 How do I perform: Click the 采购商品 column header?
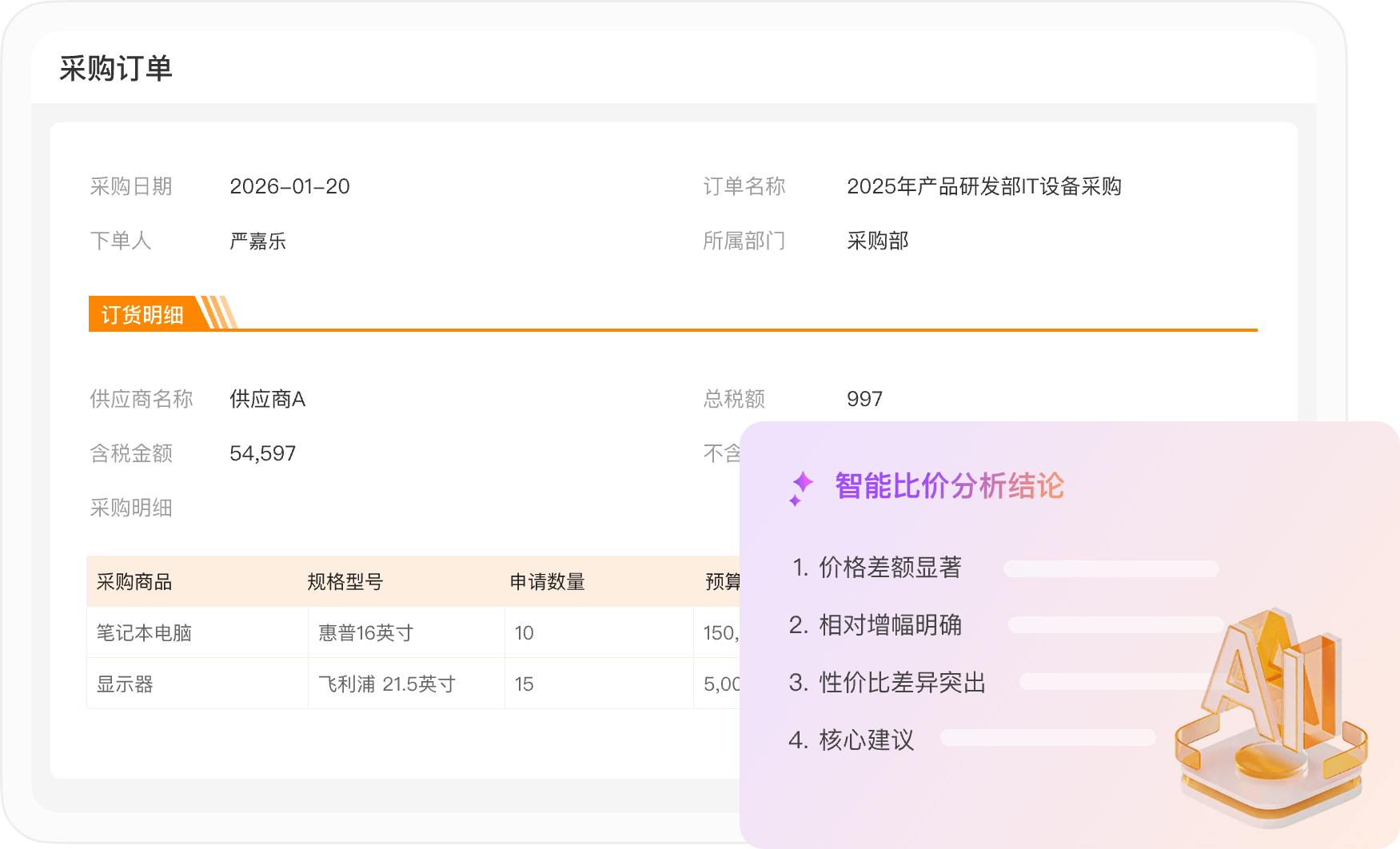tap(134, 582)
